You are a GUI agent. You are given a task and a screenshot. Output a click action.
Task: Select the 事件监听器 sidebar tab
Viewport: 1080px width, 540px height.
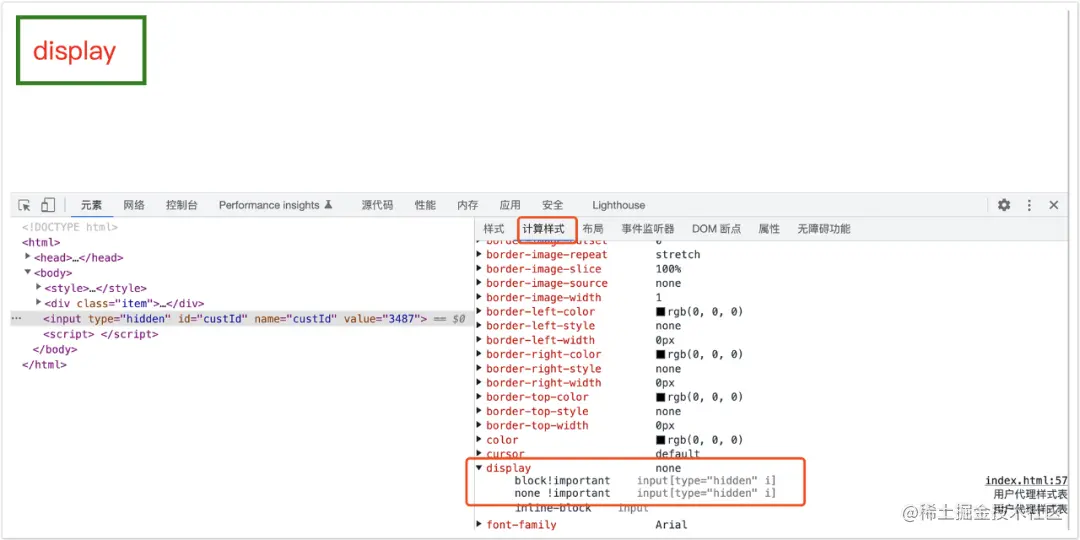(x=647, y=229)
